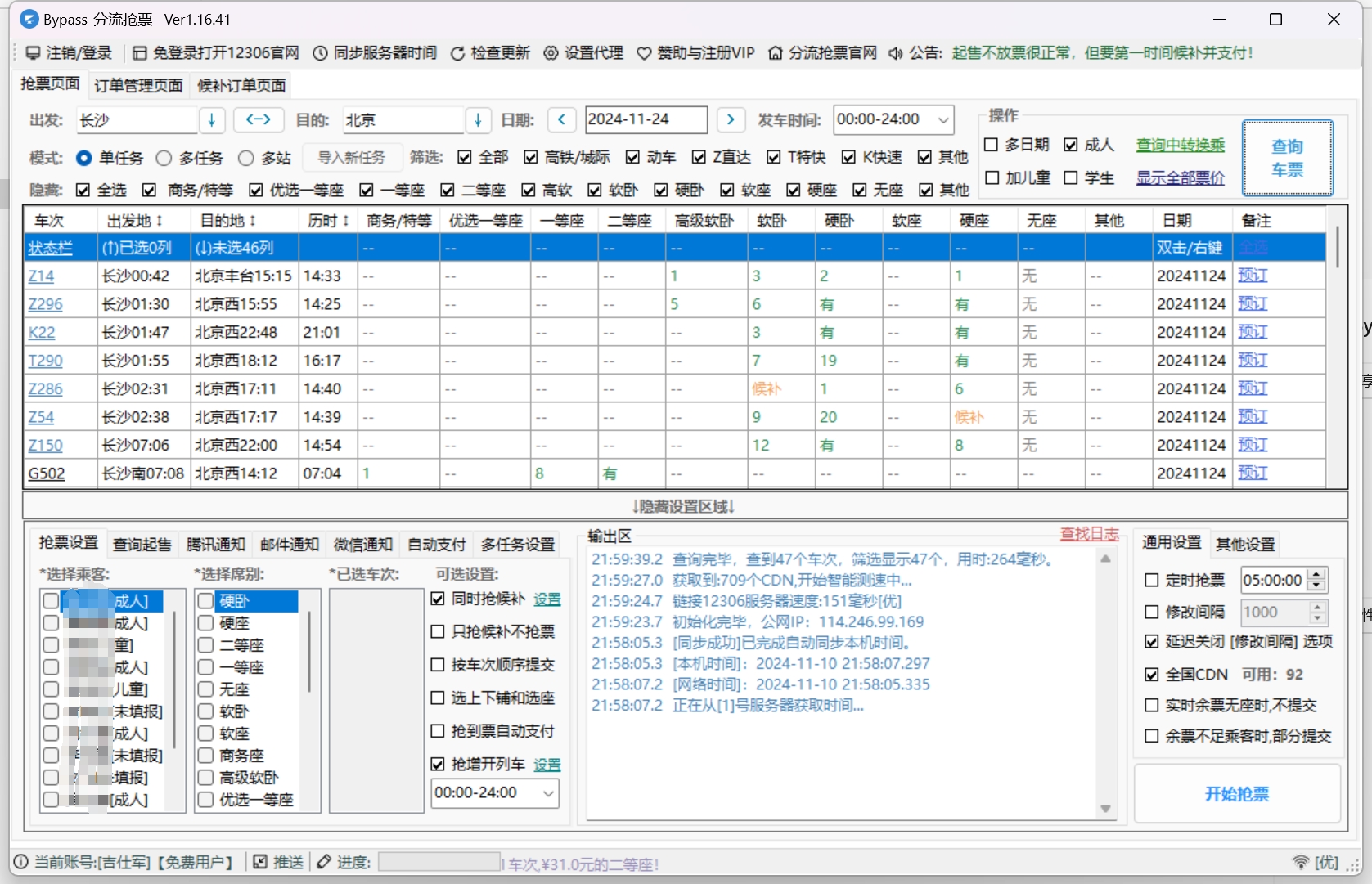The height and width of the screenshot is (884, 1372).
Task: Open 自动支付 tab
Action: click(437, 545)
